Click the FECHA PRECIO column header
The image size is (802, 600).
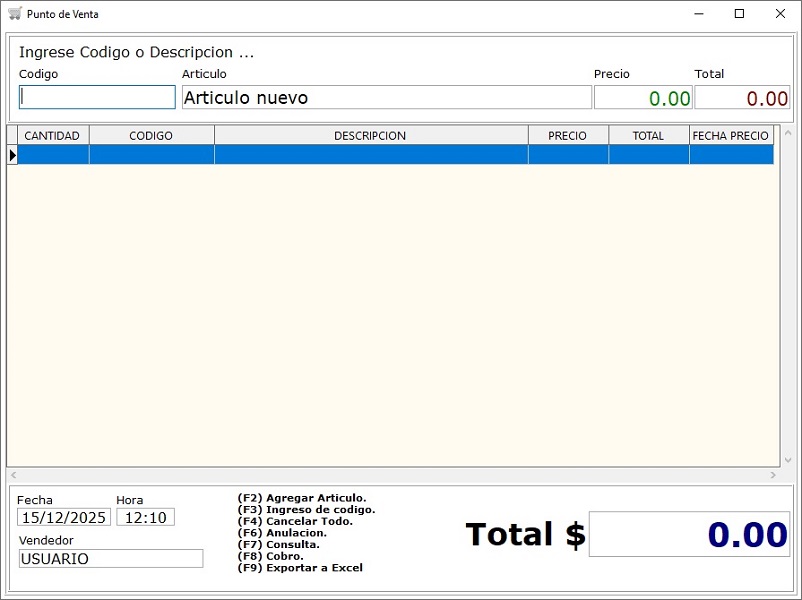731,135
